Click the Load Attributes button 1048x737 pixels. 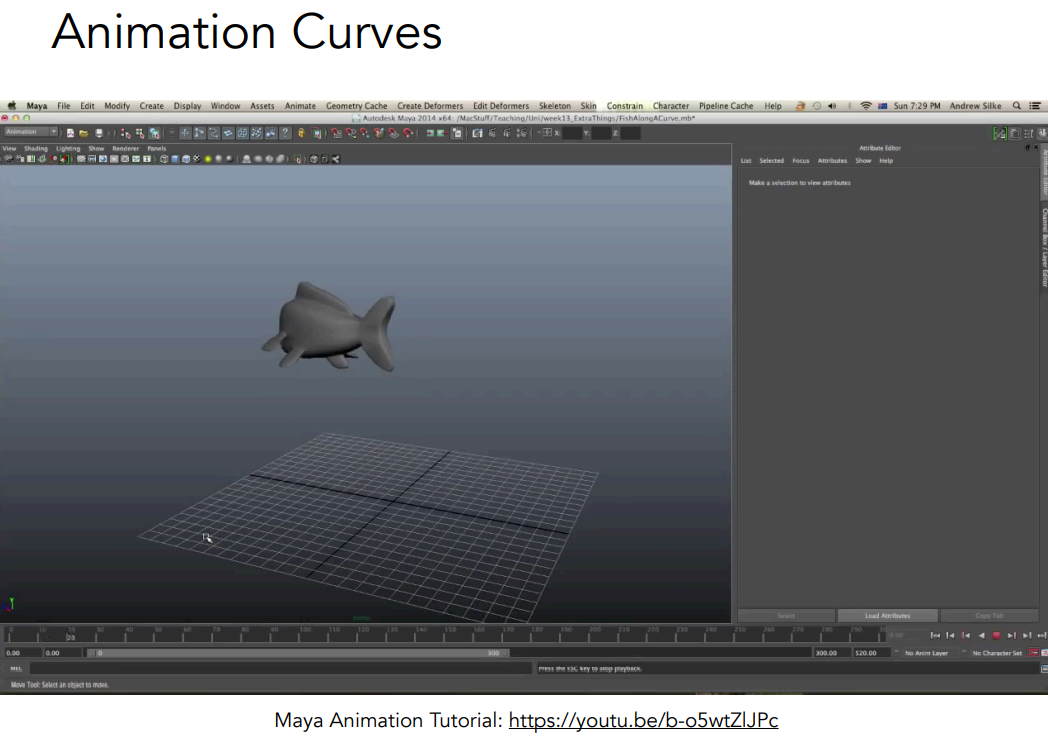[x=887, y=616]
